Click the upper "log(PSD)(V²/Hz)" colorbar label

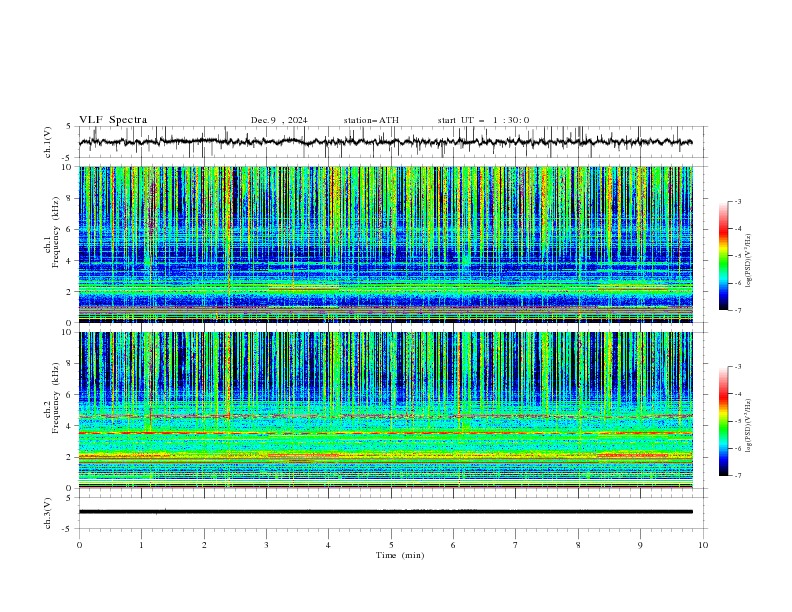tap(749, 261)
